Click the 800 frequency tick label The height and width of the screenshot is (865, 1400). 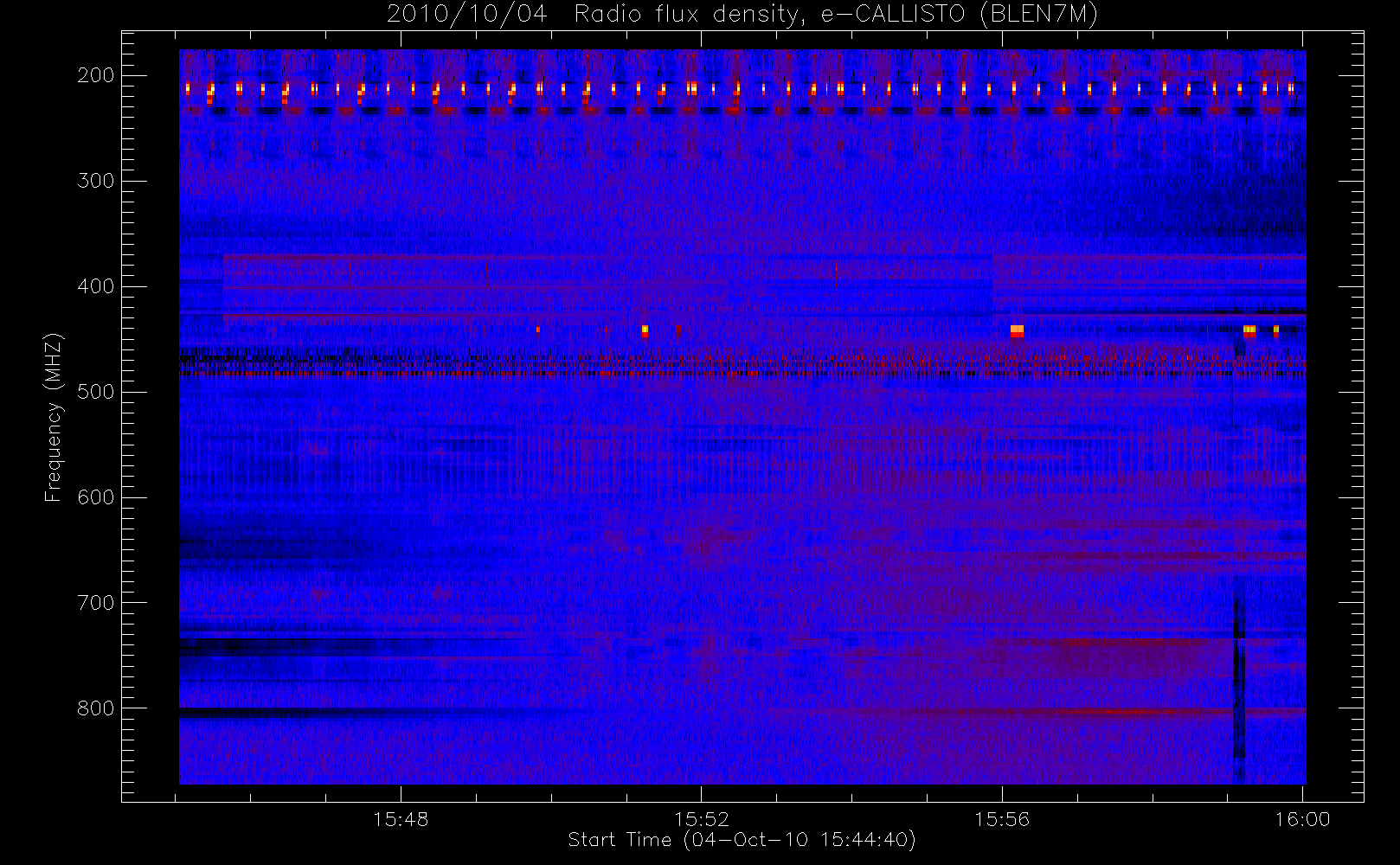96,708
